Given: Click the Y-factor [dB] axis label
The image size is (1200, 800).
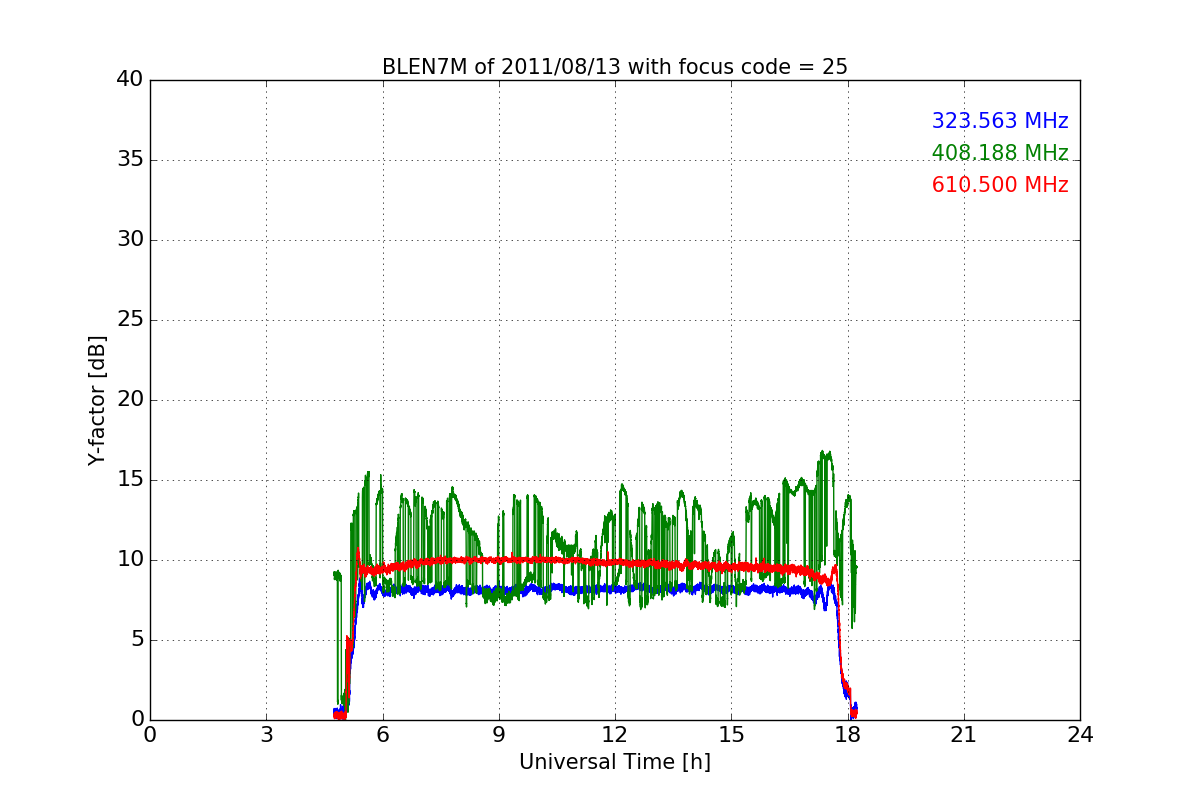Looking at the screenshot, I should [x=96, y=400].
